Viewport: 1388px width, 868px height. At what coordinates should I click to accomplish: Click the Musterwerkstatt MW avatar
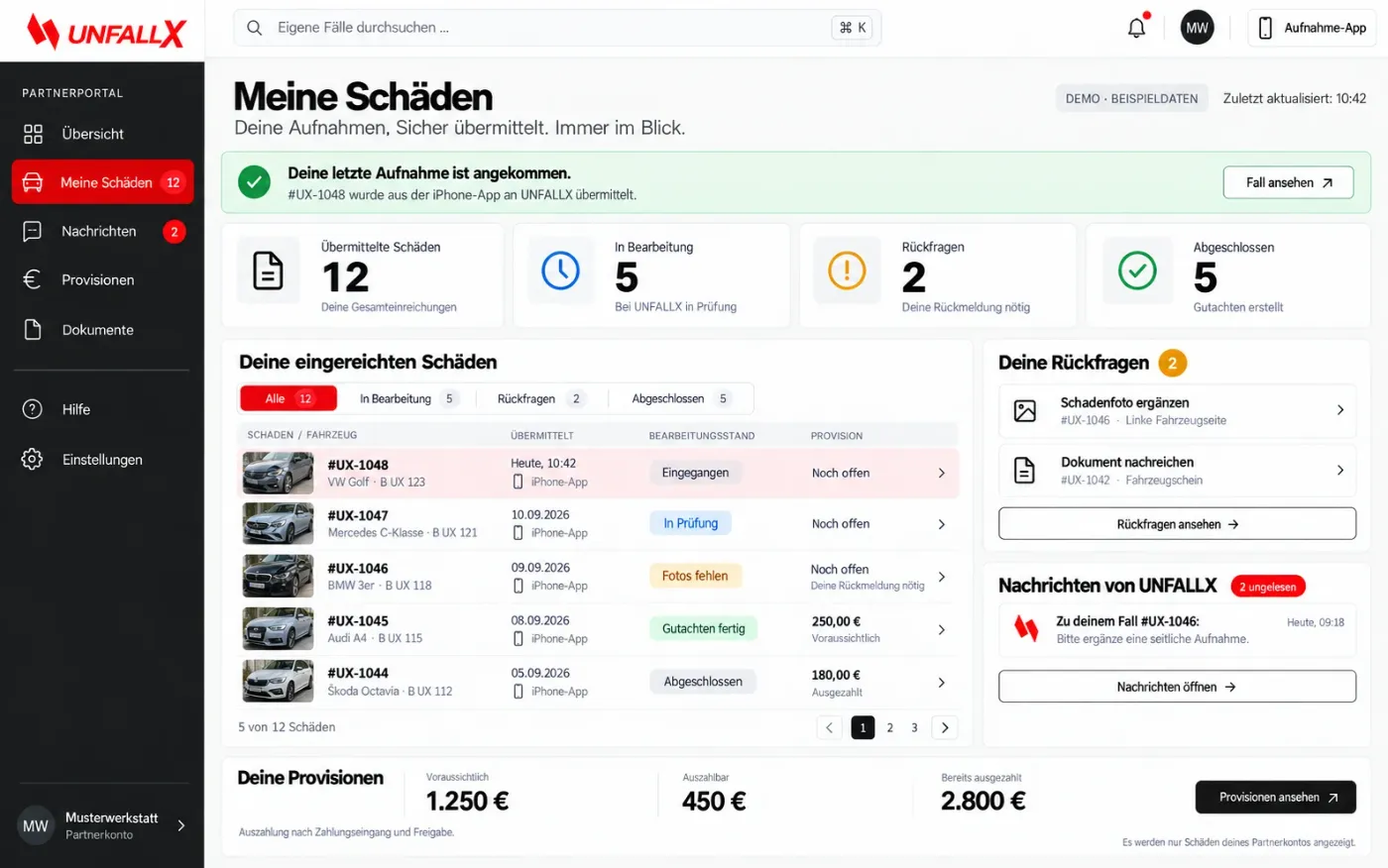[36, 825]
